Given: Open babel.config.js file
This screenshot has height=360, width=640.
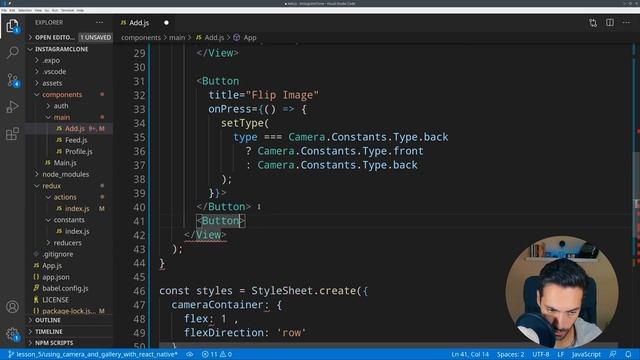Looking at the screenshot, I should pos(70,288).
